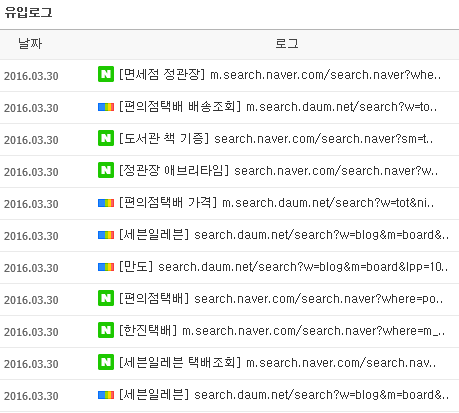Select the 2016.03.30 date in the 세븐일레븐 택배조회 row

click(x=31, y=364)
